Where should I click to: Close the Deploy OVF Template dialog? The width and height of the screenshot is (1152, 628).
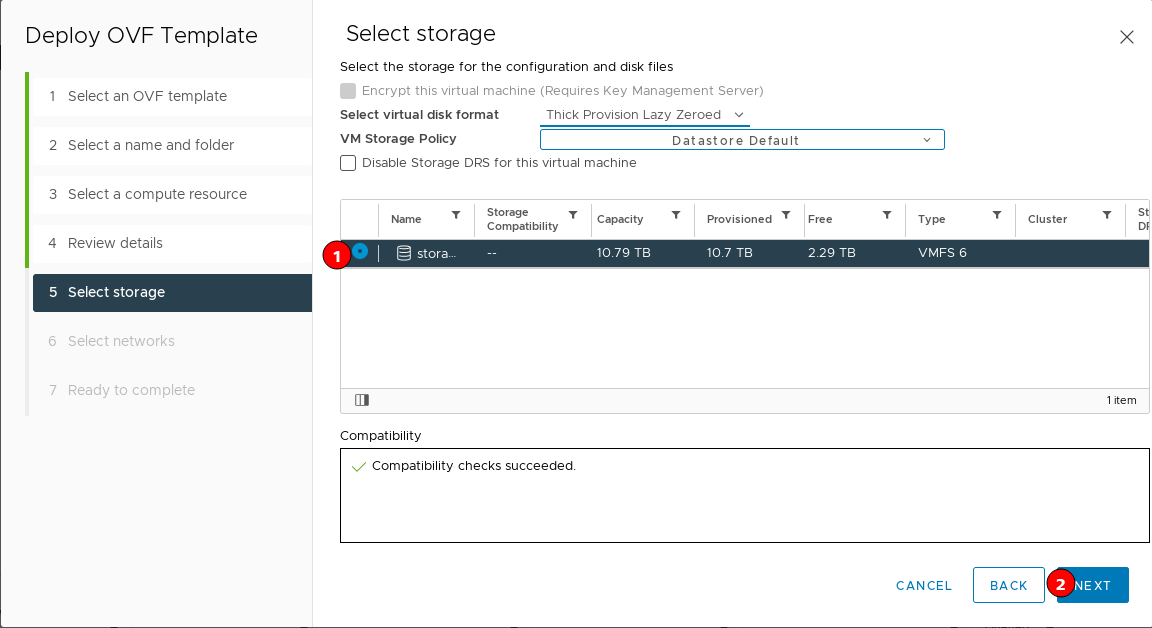tap(1126, 37)
